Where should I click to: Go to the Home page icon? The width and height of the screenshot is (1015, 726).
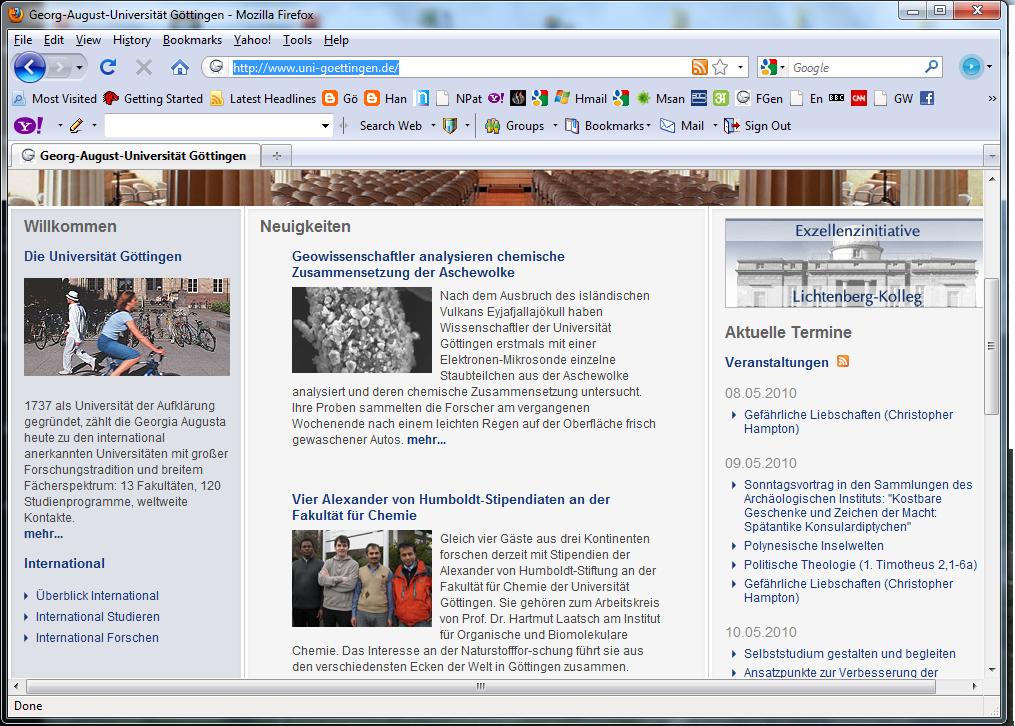(180, 67)
